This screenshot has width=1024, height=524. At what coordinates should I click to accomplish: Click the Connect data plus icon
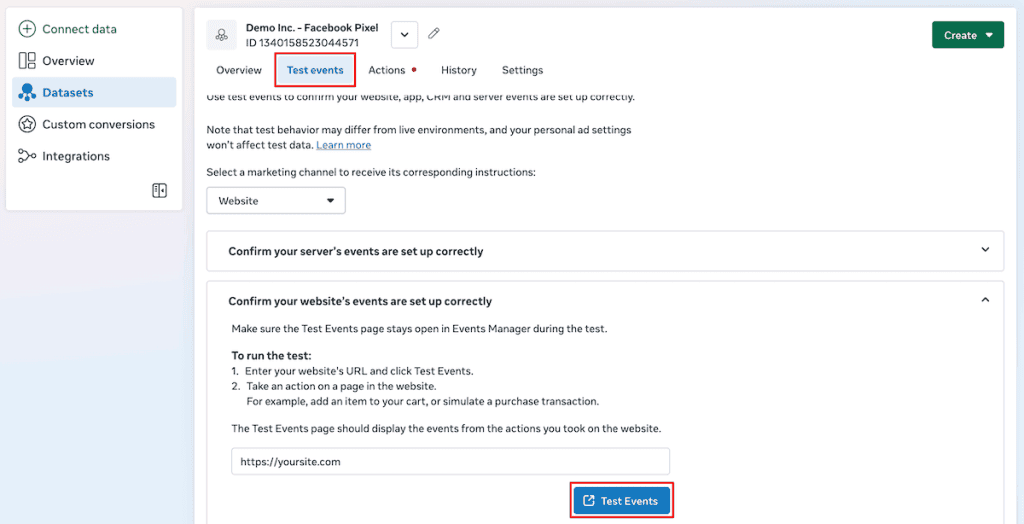click(27, 29)
